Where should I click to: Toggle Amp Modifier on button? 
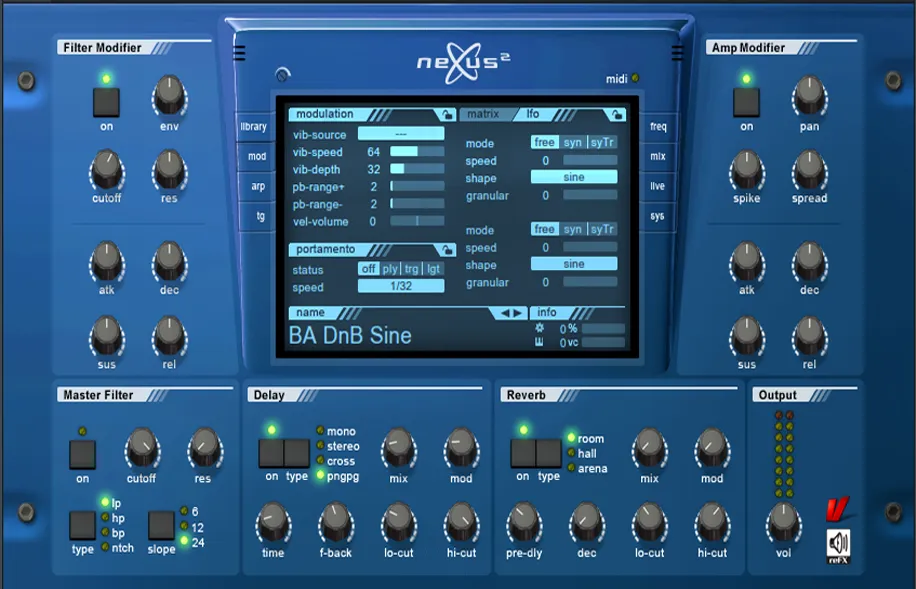tap(747, 102)
